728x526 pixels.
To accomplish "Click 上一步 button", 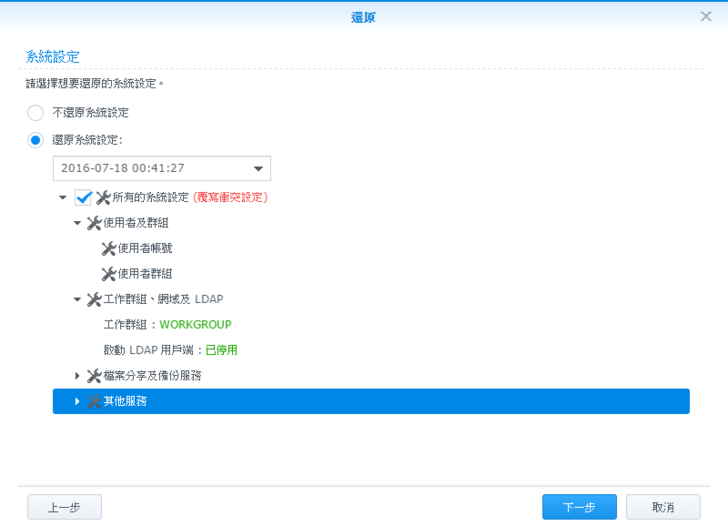I will click(x=64, y=507).
